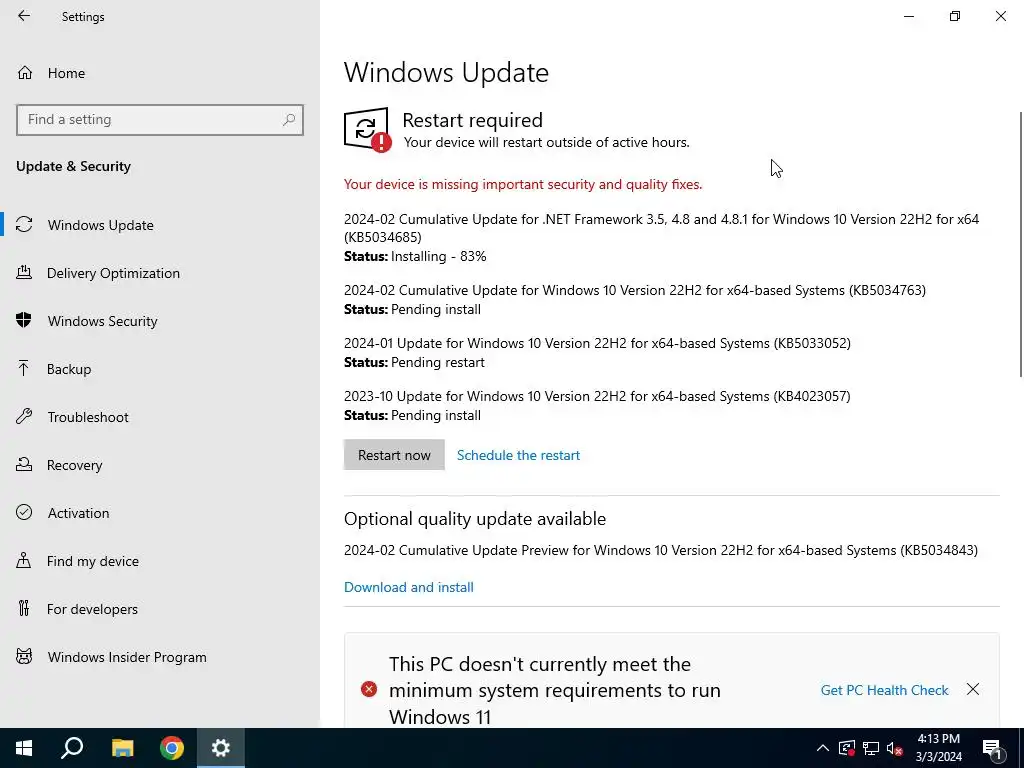Dismiss the Windows 11 requirements banner
This screenshot has width=1024, height=768.
(973, 689)
